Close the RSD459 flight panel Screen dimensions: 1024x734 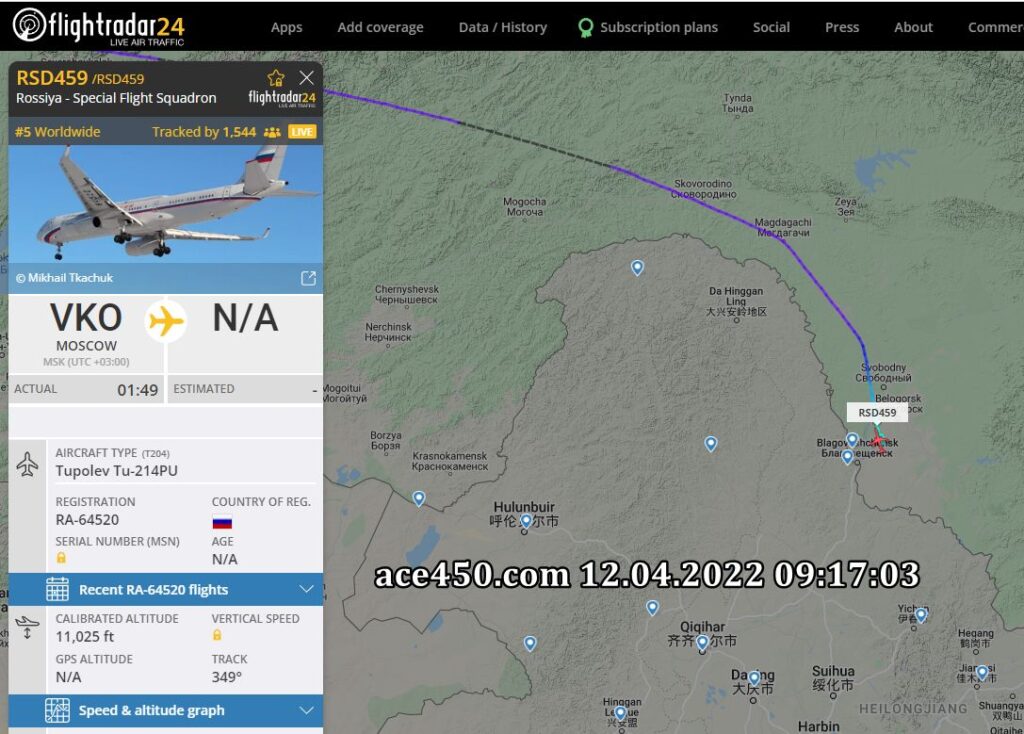(x=306, y=78)
